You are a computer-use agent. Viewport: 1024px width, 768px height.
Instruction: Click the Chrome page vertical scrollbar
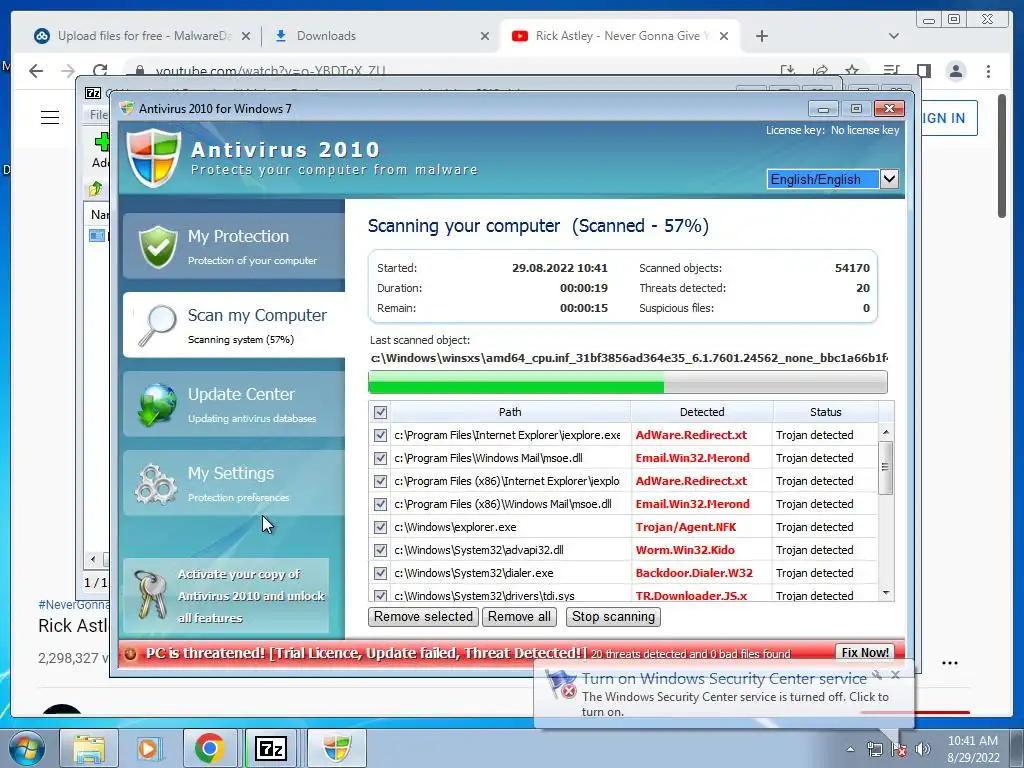(x=1002, y=155)
